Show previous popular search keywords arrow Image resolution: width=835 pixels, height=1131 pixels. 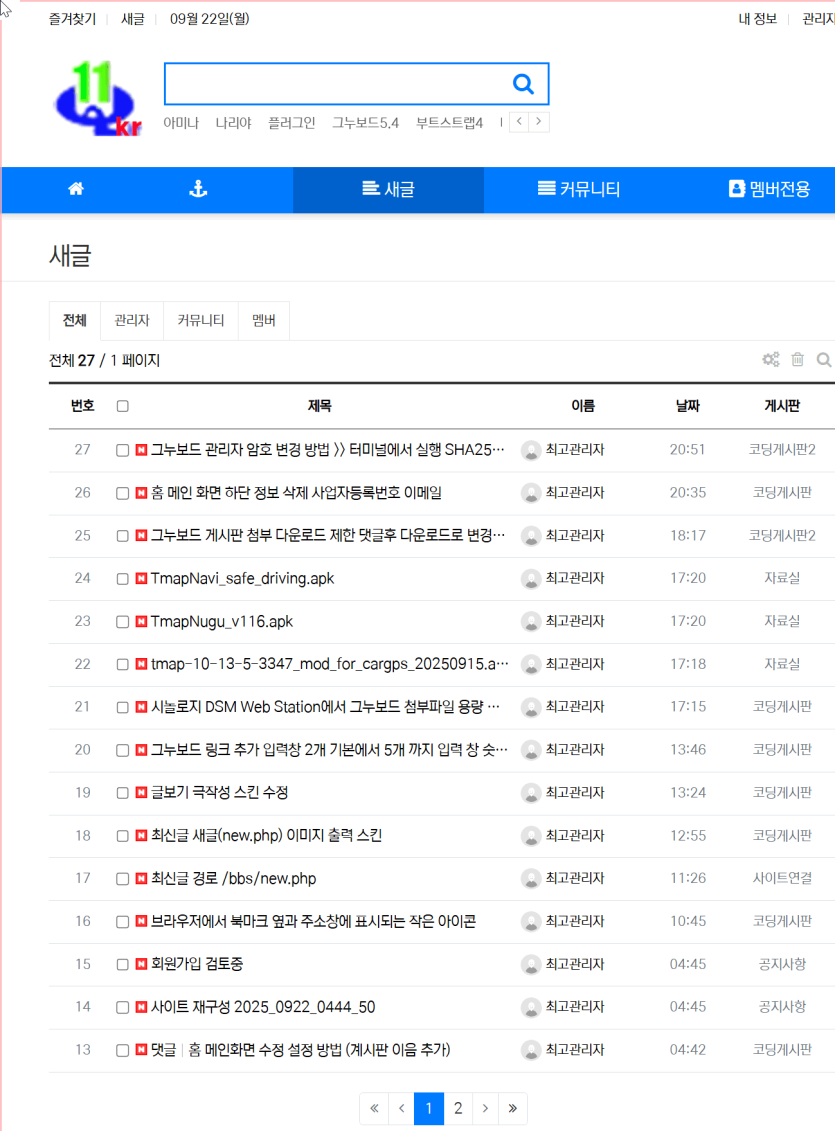519,122
